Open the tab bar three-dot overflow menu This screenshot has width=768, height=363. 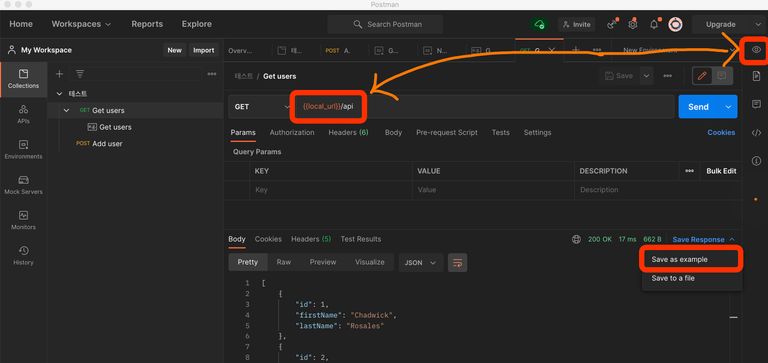[x=597, y=50]
